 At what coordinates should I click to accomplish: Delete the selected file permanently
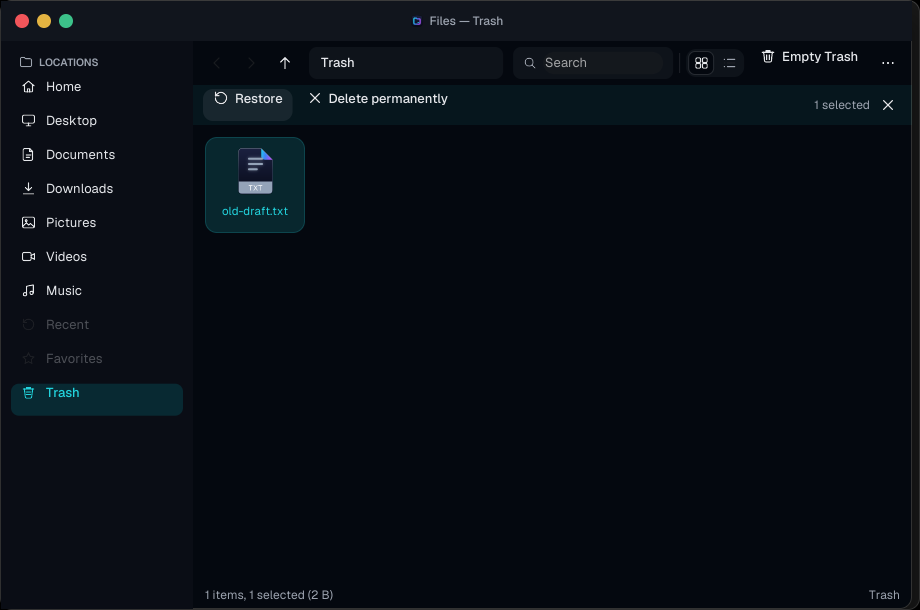pos(378,99)
